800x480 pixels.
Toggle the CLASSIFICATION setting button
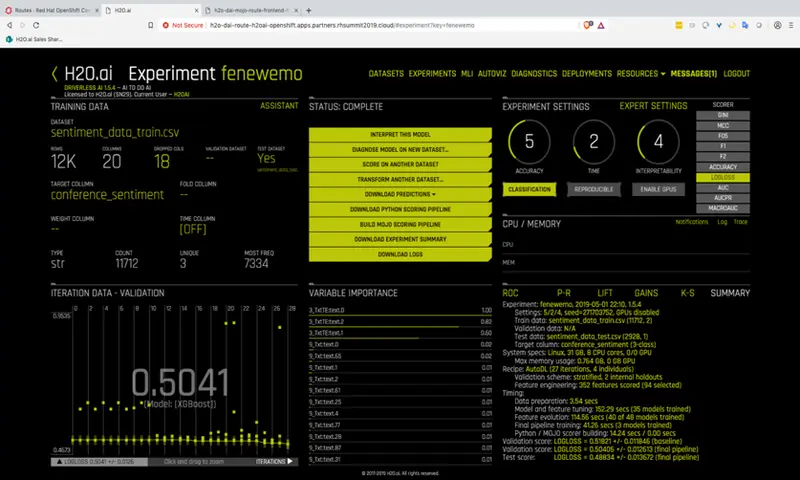[529, 189]
